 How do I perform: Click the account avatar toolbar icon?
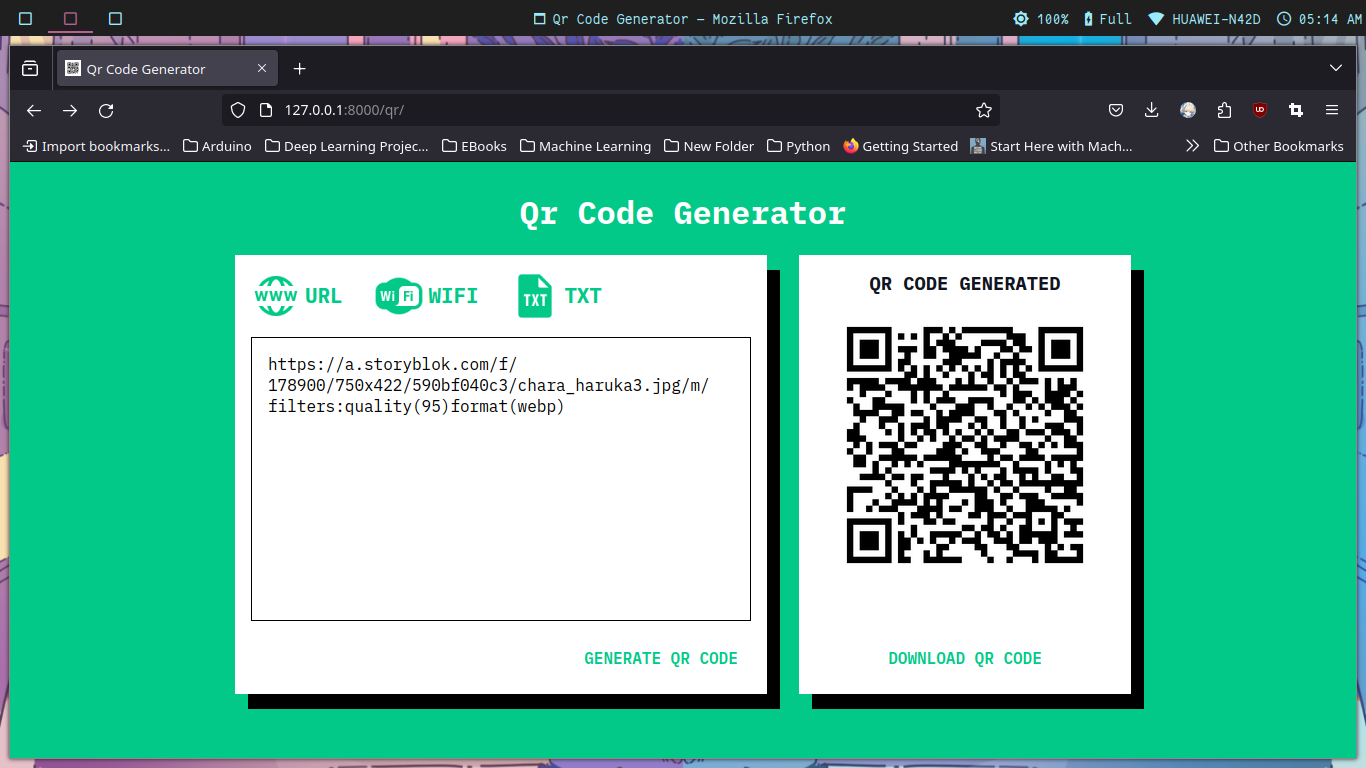click(1188, 110)
